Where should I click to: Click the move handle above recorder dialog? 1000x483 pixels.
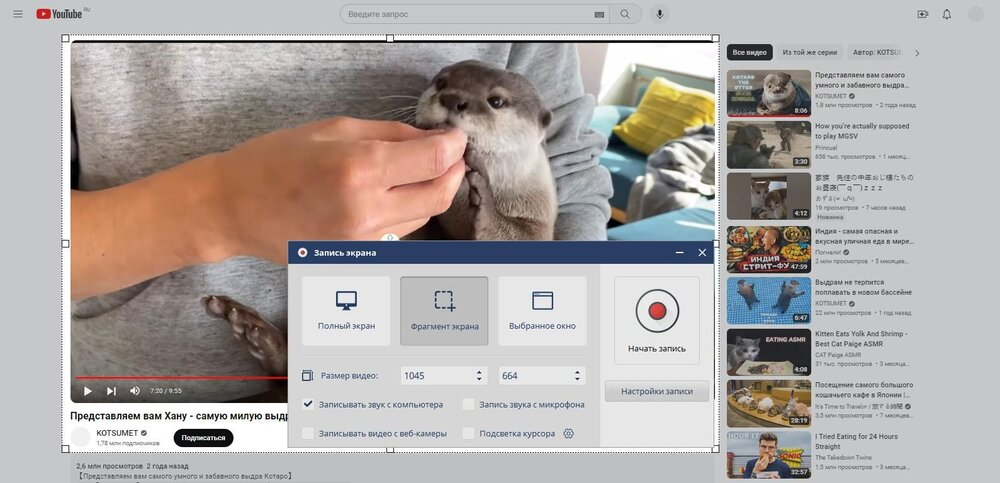click(390, 237)
